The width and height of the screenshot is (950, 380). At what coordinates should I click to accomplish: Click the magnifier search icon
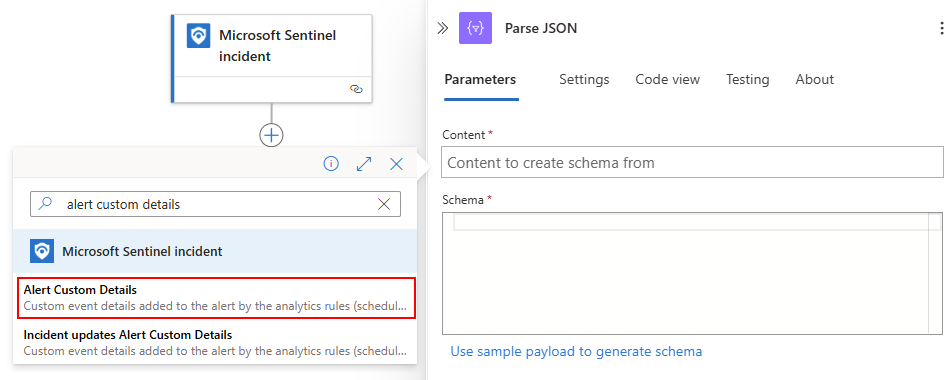[x=45, y=204]
